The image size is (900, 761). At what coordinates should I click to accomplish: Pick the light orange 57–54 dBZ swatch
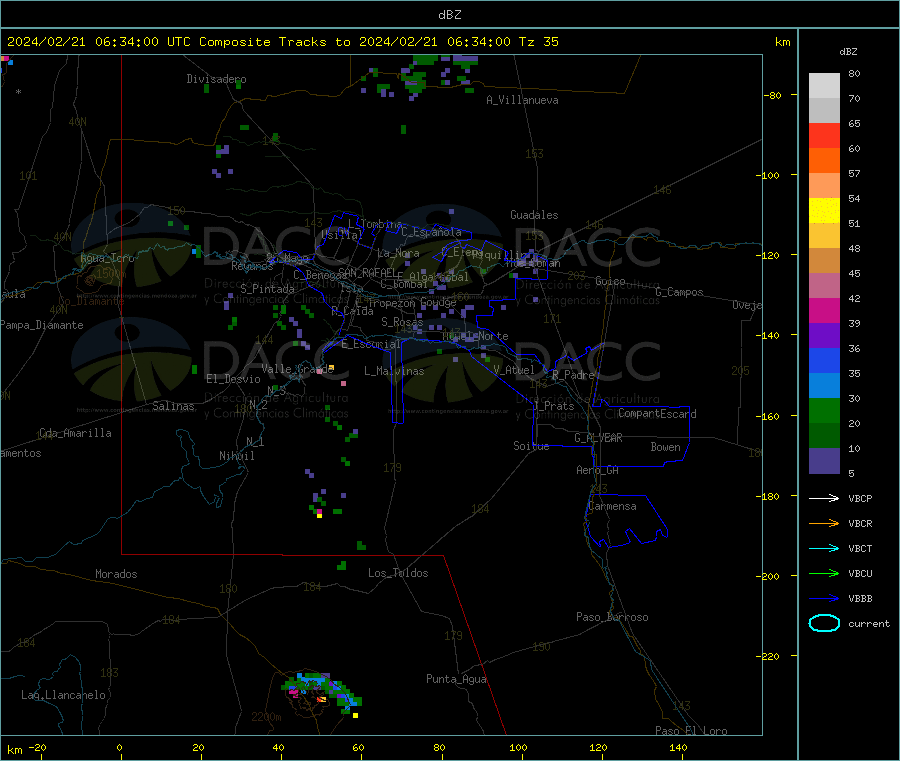coord(824,186)
